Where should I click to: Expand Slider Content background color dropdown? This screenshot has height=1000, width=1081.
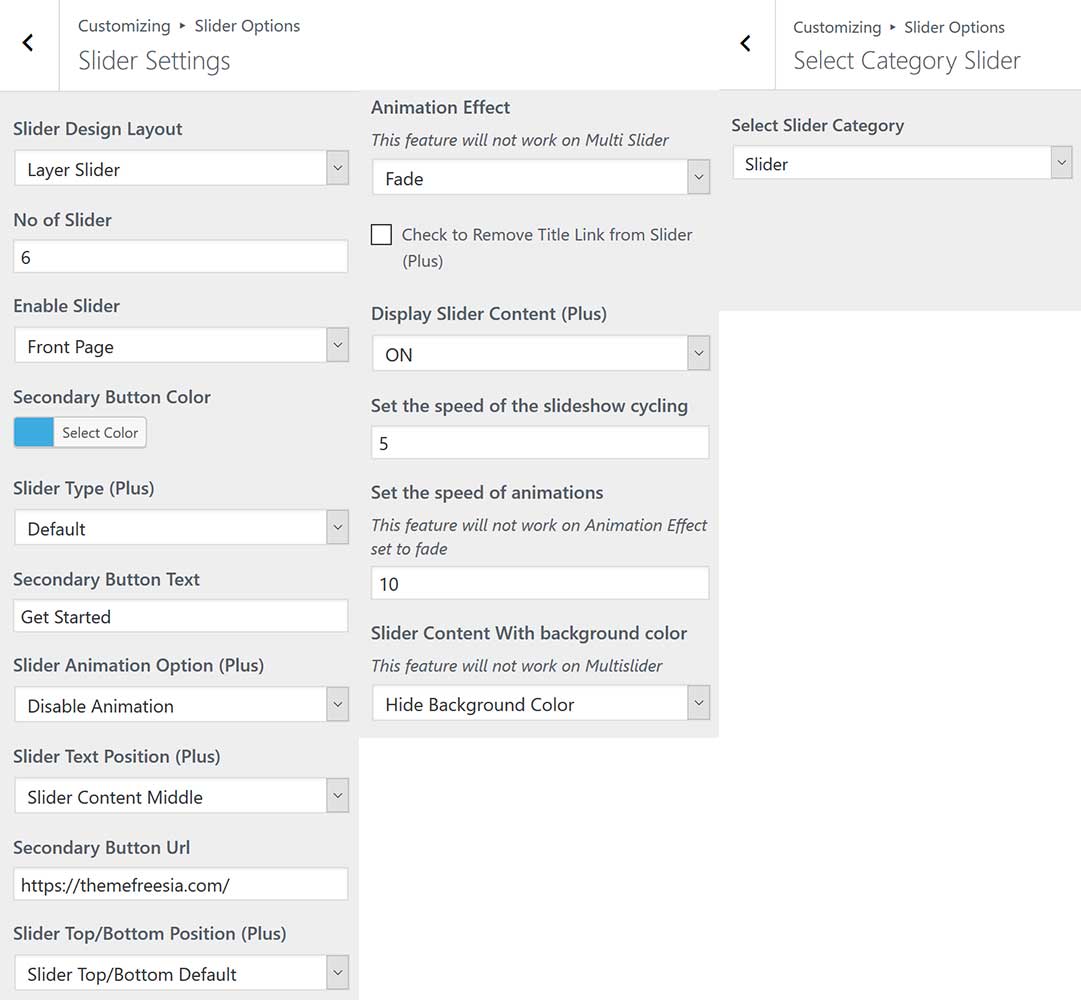540,704
